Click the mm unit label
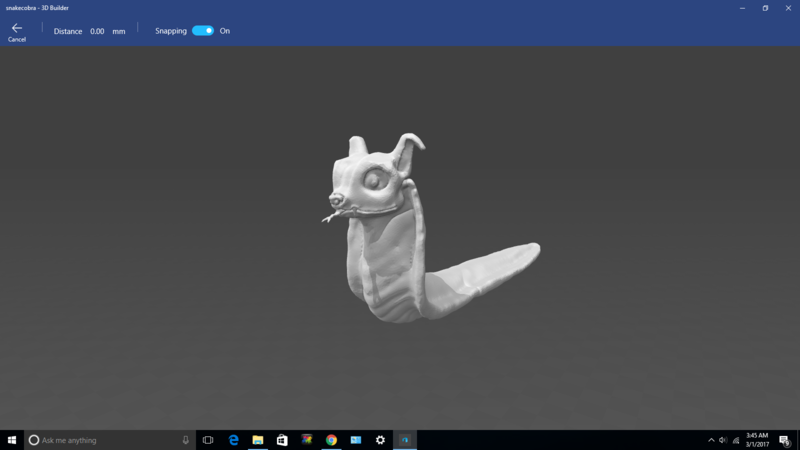 (x=119, y=31)
